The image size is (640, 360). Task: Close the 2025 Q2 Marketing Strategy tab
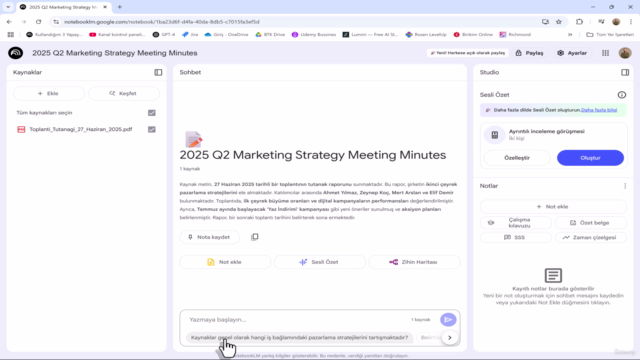click(105, 7)
